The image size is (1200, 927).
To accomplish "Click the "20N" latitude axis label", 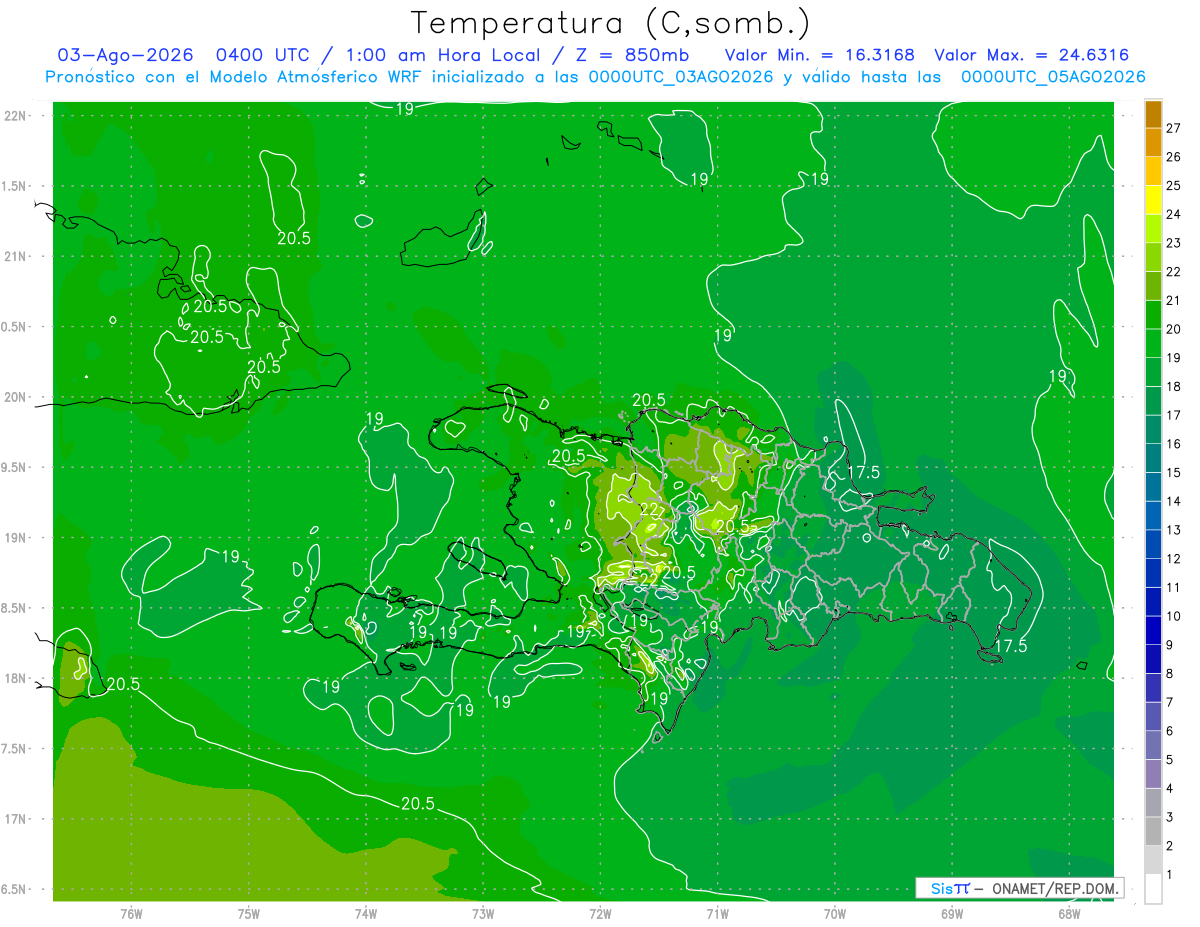I will (x=15, y=397).
